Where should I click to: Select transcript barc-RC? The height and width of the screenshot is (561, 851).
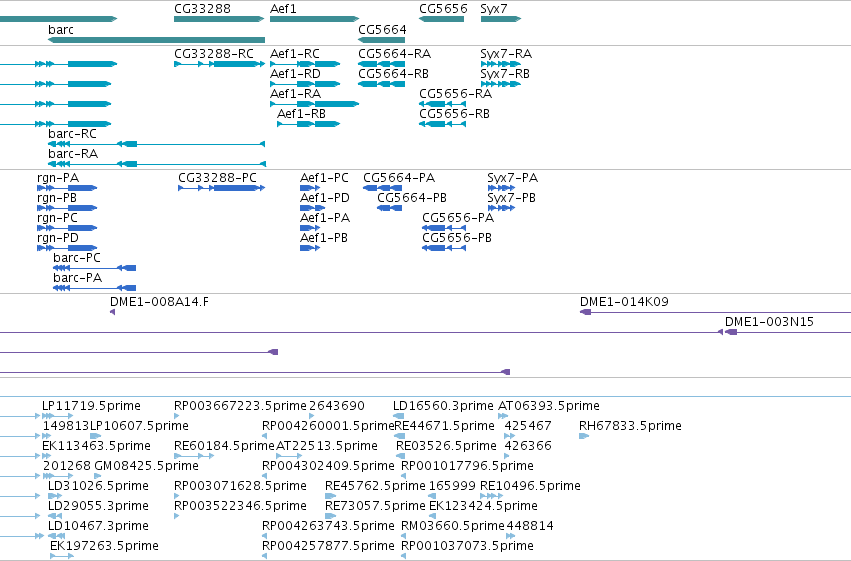pyautogui.click(x=72, y=134)
